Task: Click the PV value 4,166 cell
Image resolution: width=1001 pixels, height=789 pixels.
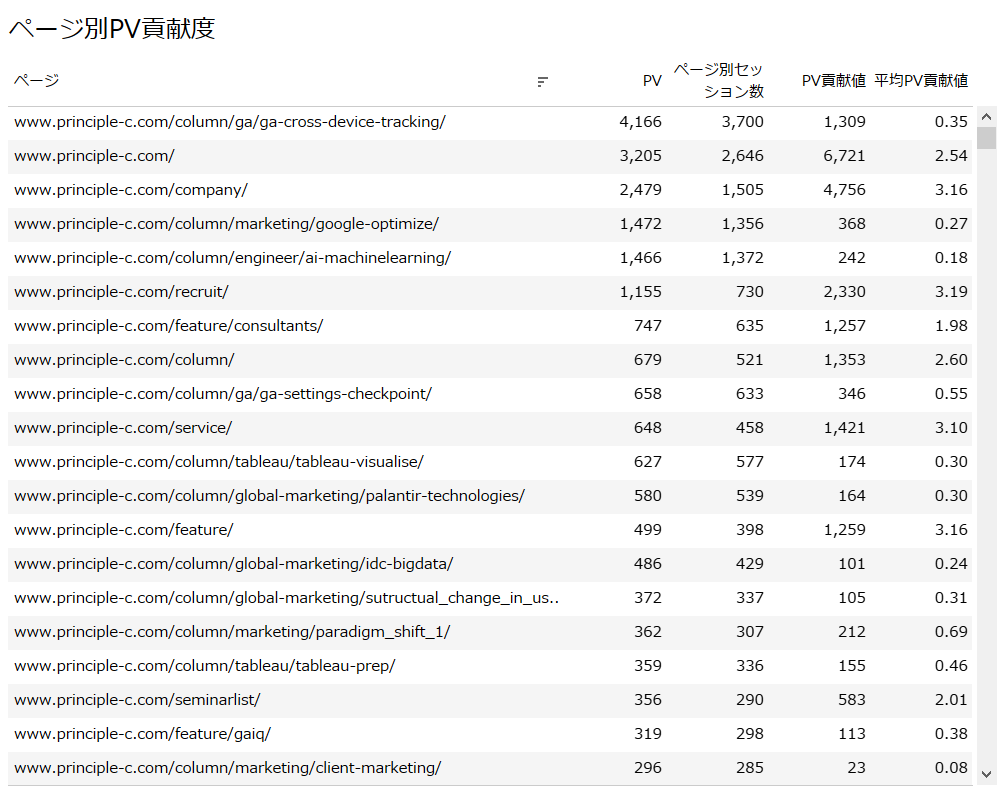Action: (640, 122)
